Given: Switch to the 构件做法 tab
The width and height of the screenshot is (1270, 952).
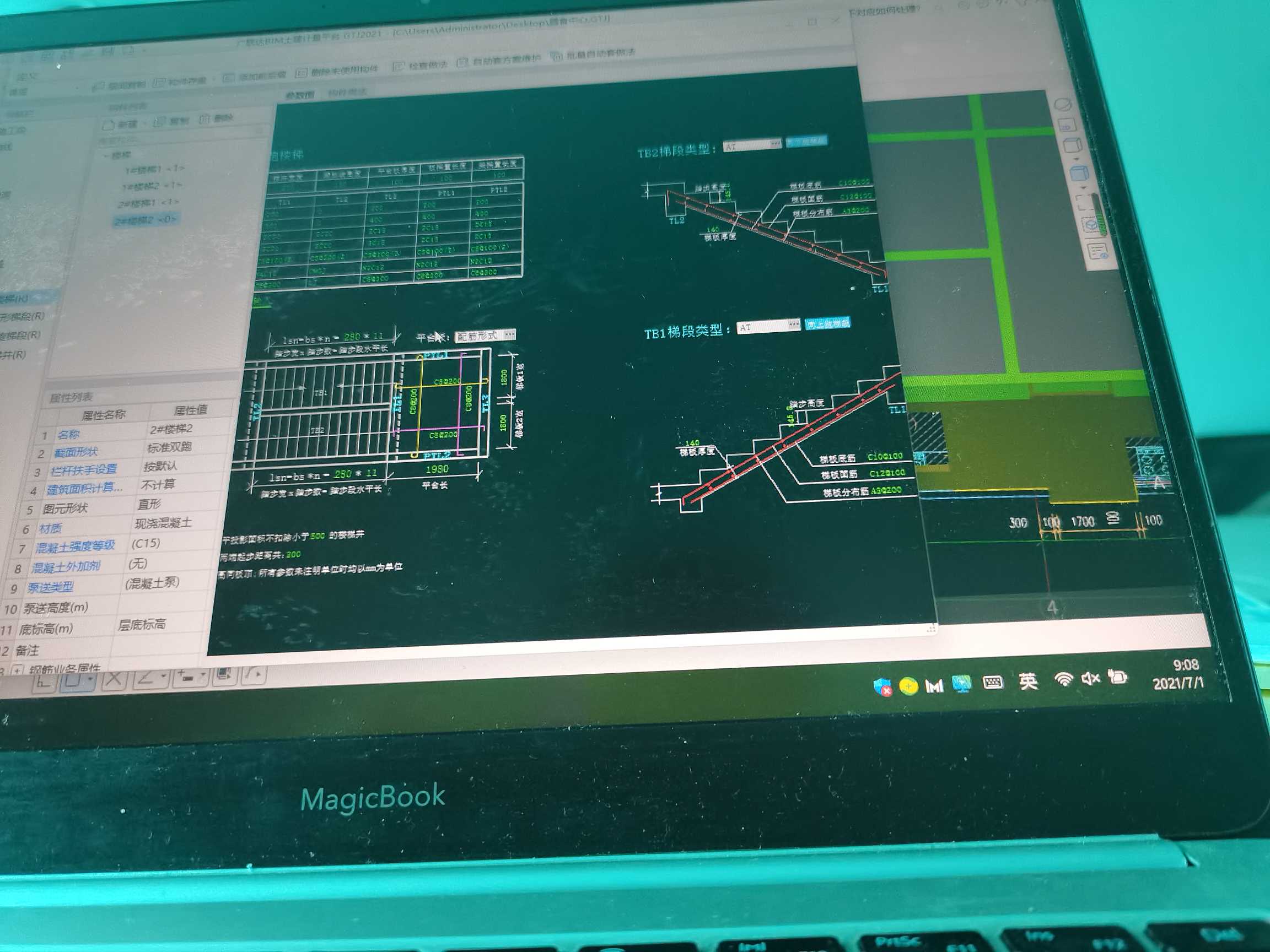Looking at the screenshot, I should click(x=347, y=93).
